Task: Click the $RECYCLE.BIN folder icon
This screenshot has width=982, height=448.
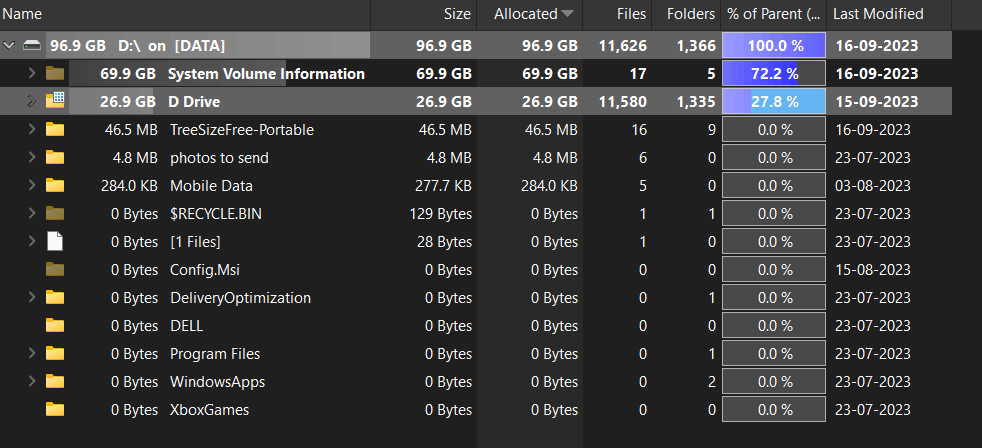Action: coord(55,214)
